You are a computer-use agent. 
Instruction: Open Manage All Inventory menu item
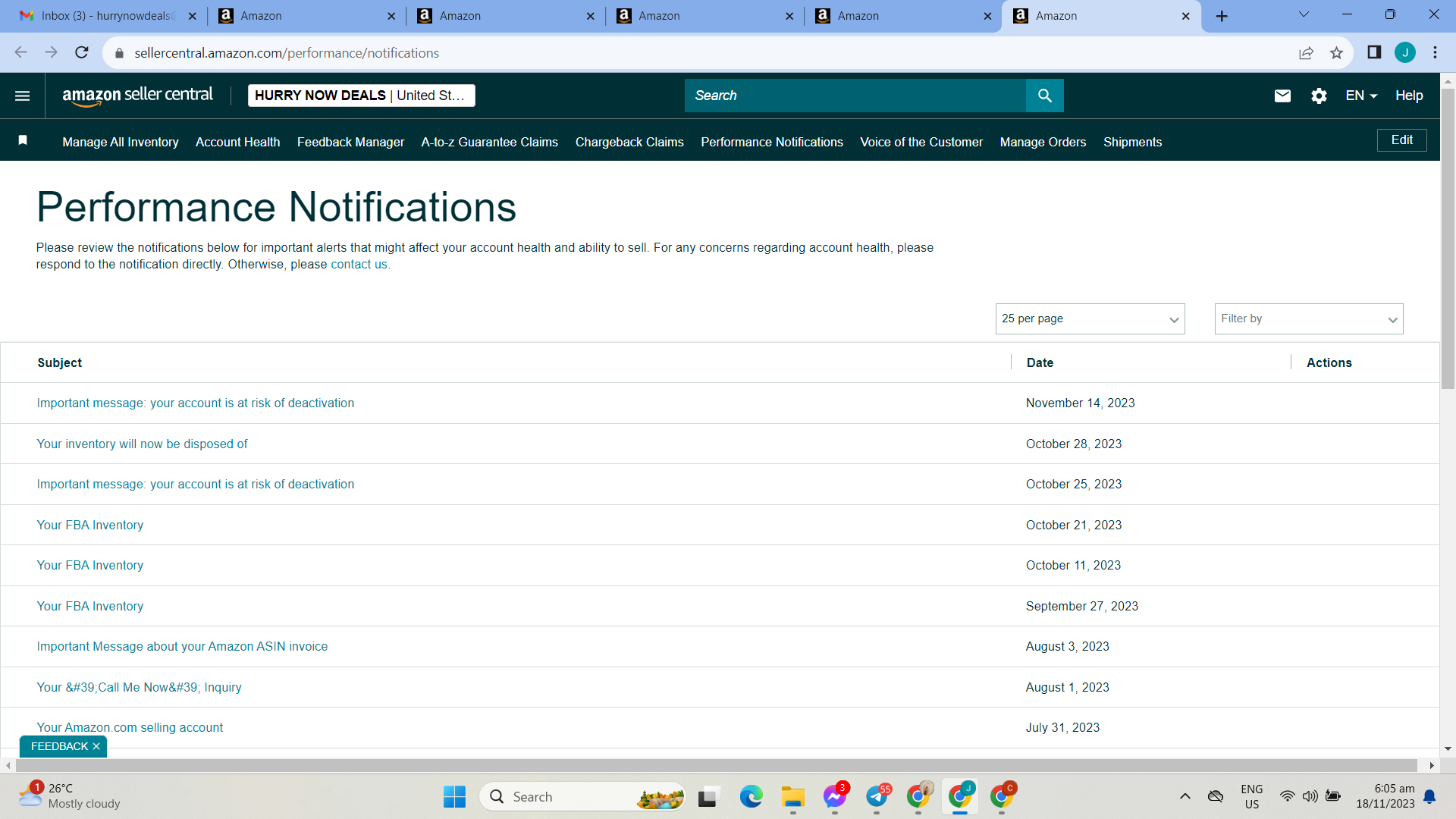pos(121,142)
